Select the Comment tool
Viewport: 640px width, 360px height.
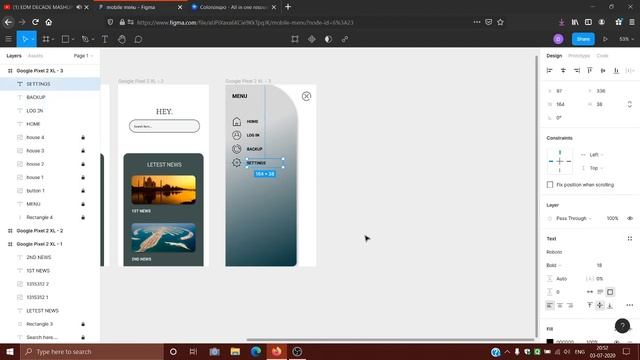tap(138, 39)
